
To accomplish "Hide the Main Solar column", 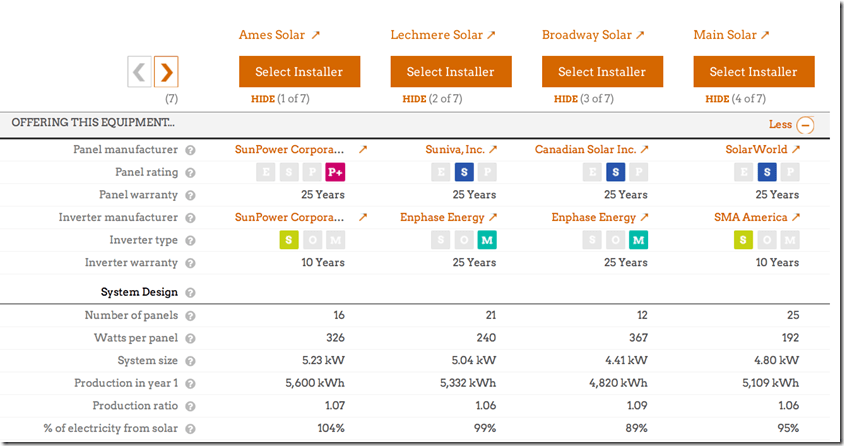I will [x=719, y=99].
